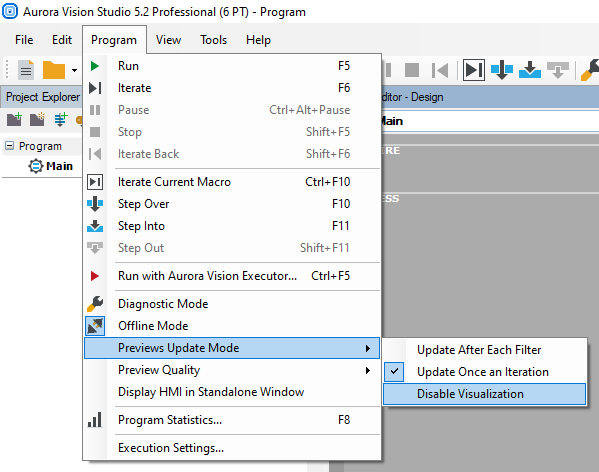This screenshot has width=599, height=472.
Task: Click the toolbar Step Out icon
Action: (x=558, y=70)
